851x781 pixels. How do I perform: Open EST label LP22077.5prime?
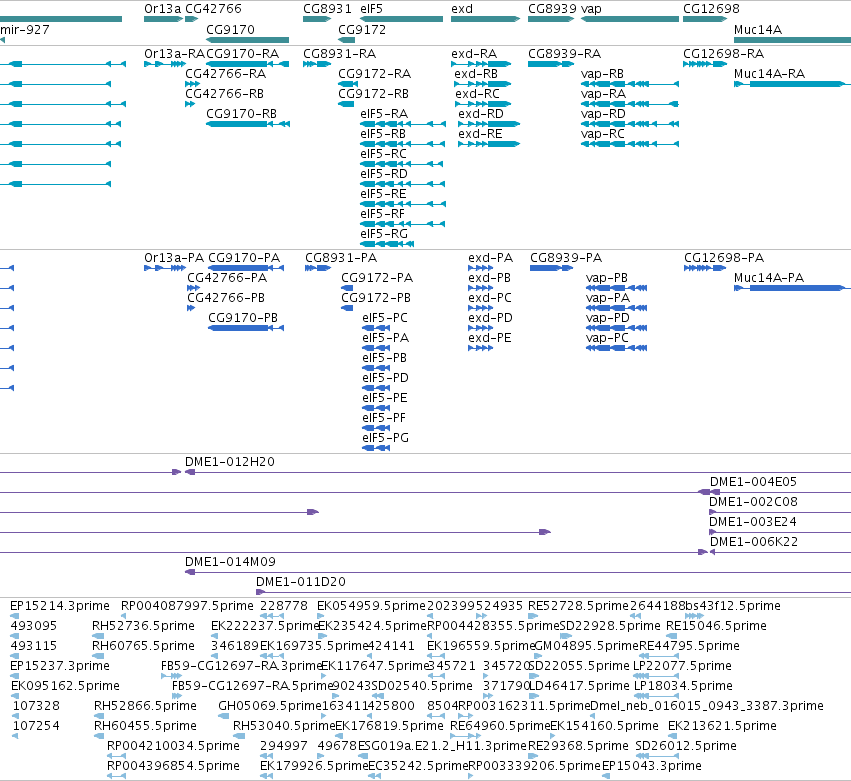[x=682, y=666]
